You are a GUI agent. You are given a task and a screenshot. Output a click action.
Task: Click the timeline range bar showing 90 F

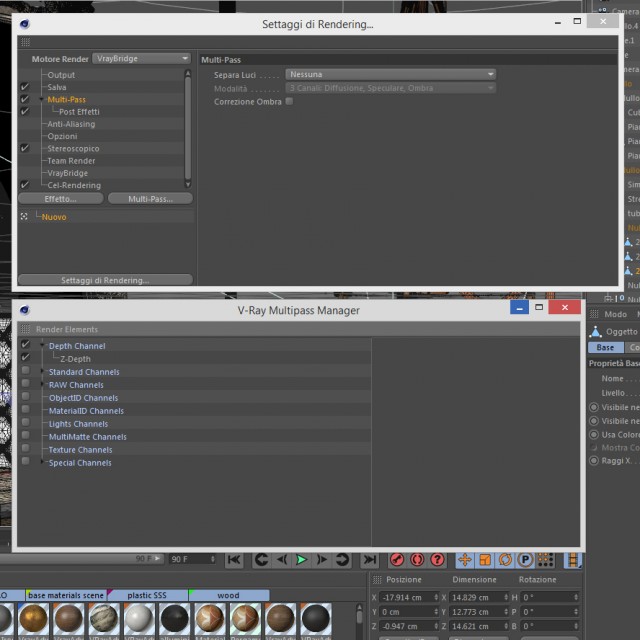click(82, 559)
